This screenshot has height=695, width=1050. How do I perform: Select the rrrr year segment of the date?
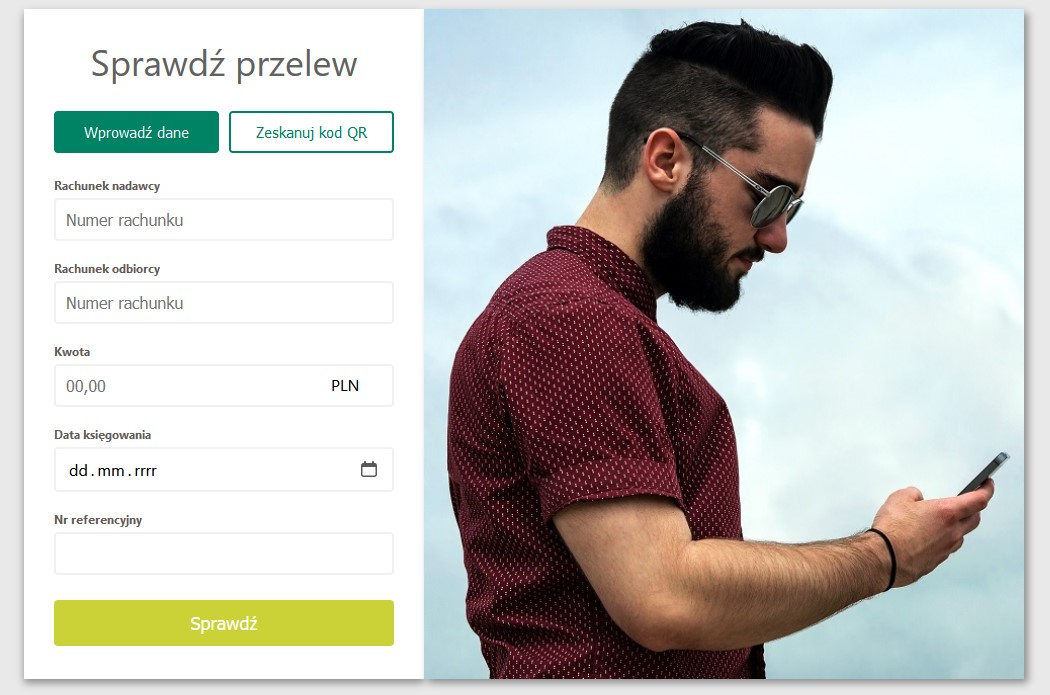(x=145, y=471)
